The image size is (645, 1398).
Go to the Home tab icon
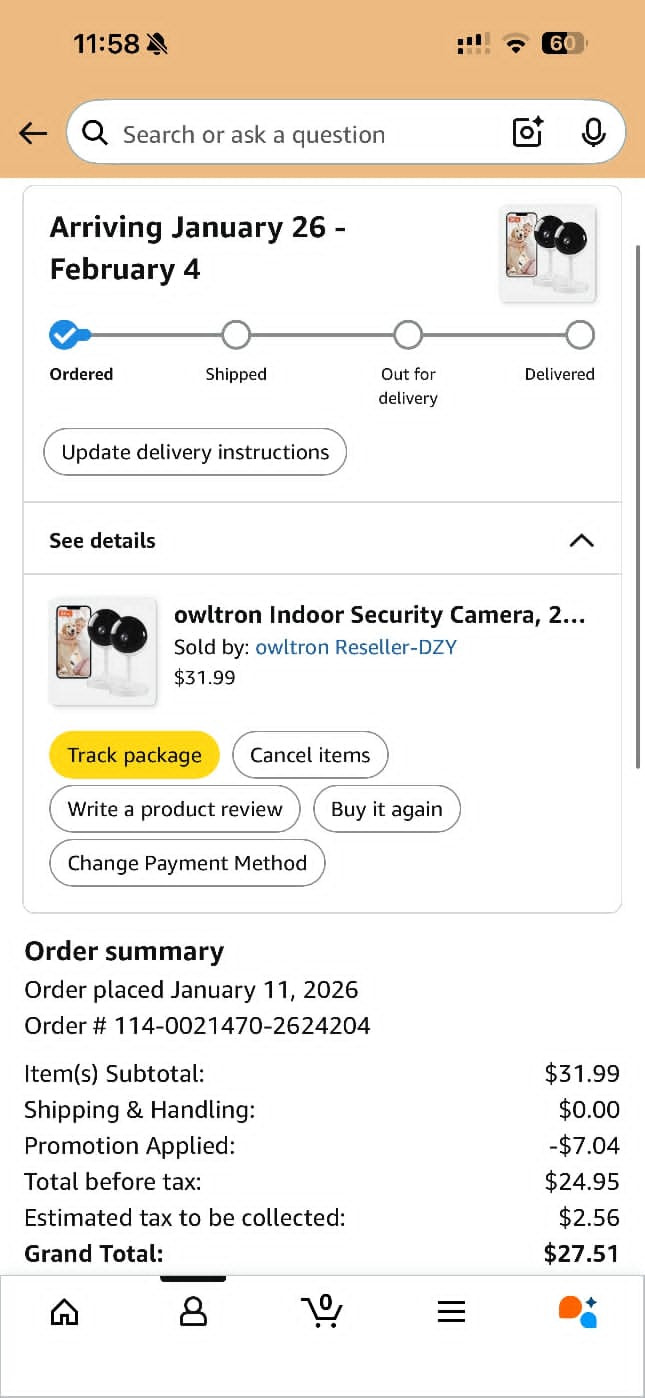tap(64, 1311)
